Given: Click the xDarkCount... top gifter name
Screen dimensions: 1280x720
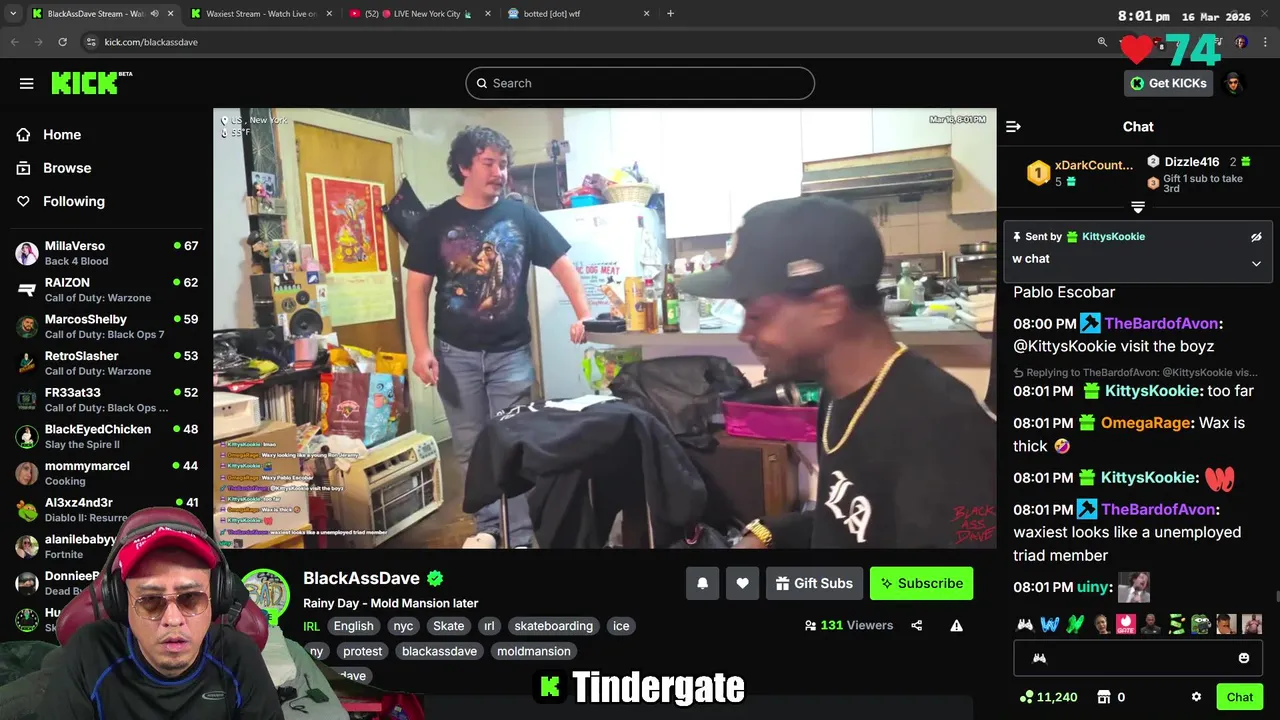Looking at the screenshot, I should click(x=1094, y=165).
